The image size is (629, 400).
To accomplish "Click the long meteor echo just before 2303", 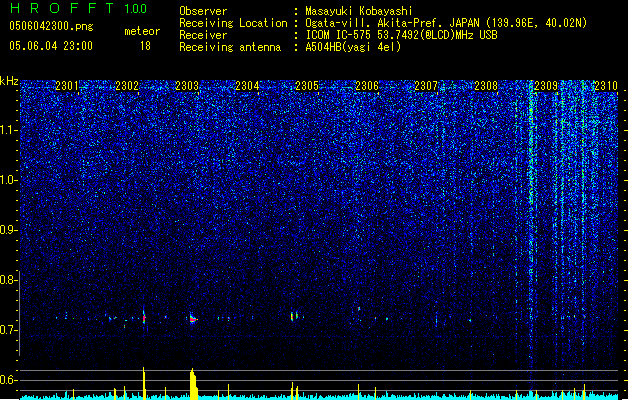I will 193,319.
